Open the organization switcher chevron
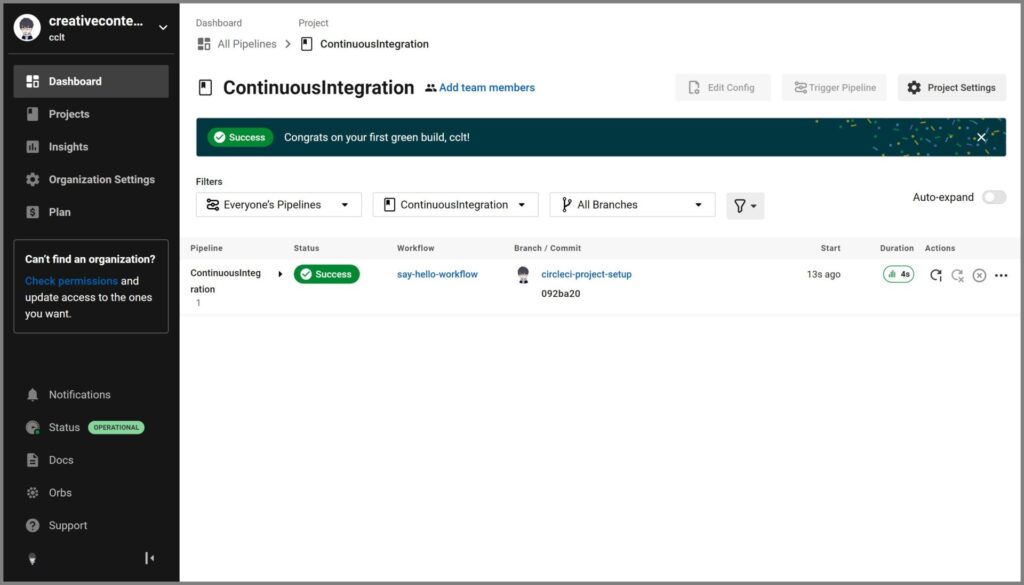This screenshot has height=585, width=1024. (163, 28)
